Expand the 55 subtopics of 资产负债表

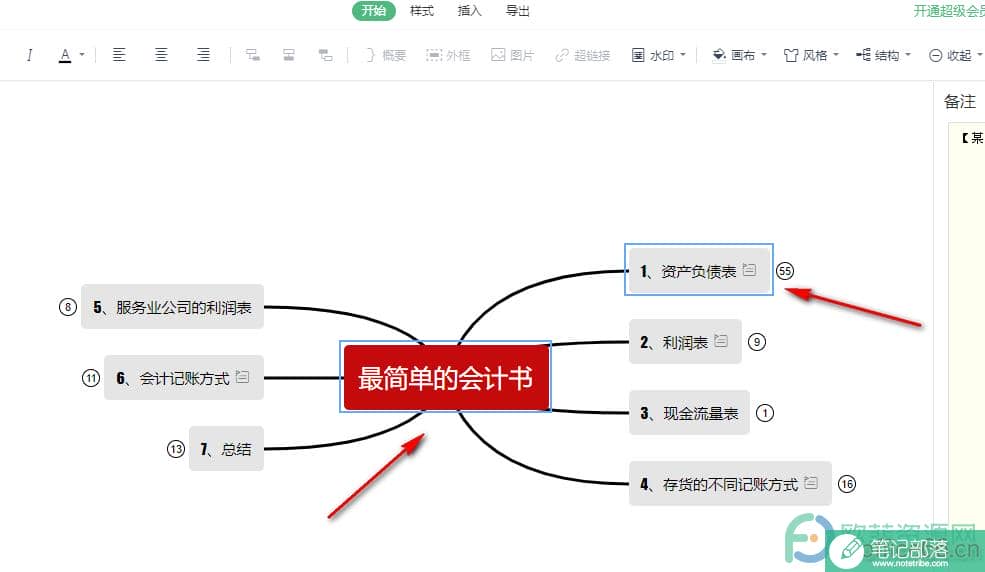(x=785, y=271)
